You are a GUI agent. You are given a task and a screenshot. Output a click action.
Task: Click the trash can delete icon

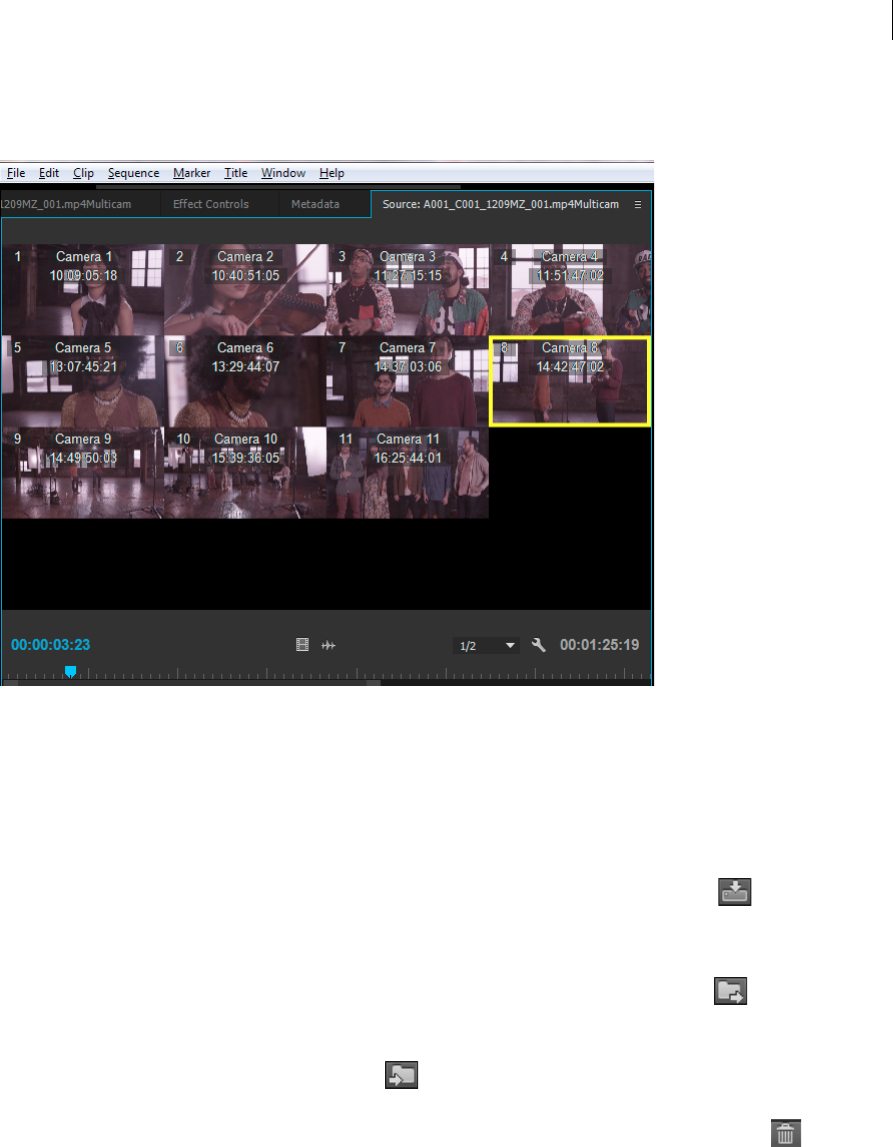pyautogui.click(x=785, y=1132)
